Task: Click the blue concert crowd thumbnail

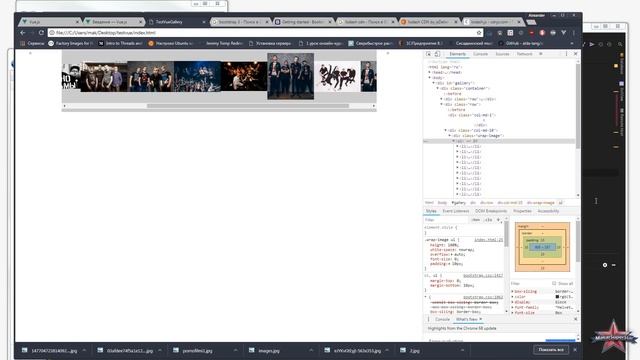Action: 198,76
